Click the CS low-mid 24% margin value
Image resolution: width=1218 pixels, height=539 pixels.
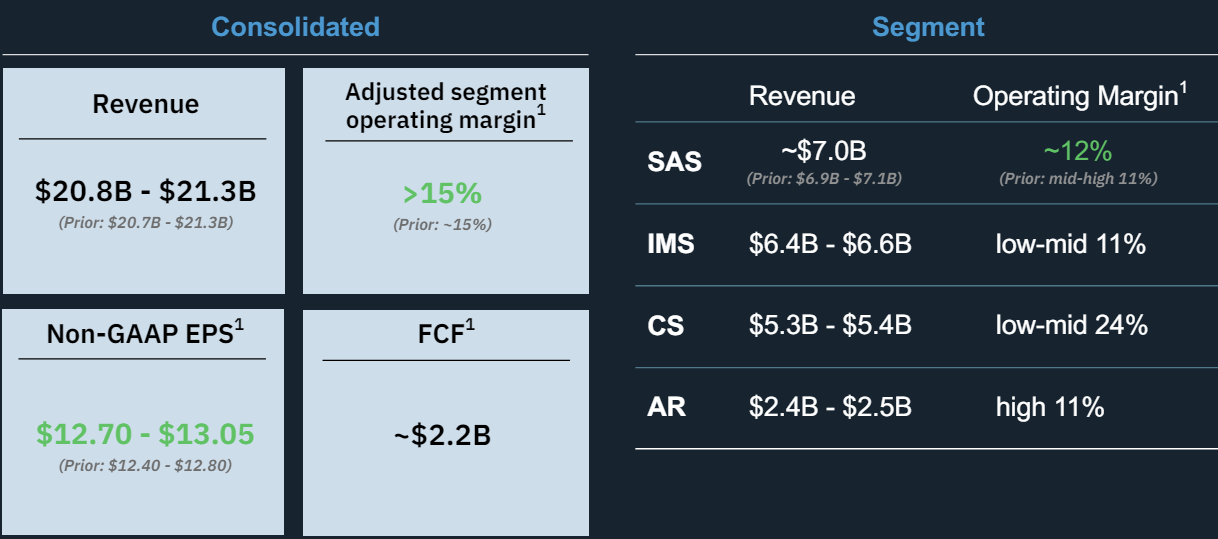pos(1071,325)
